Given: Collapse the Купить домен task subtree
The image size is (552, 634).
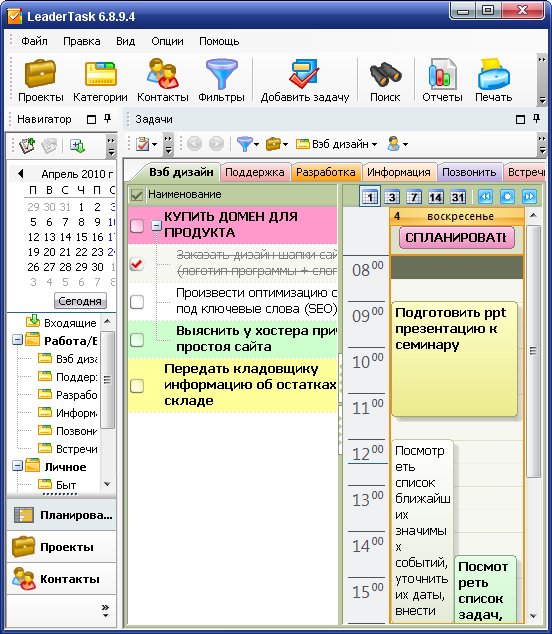Looking at the screenshot, I should pyautogui.click(x=156, y=226).
